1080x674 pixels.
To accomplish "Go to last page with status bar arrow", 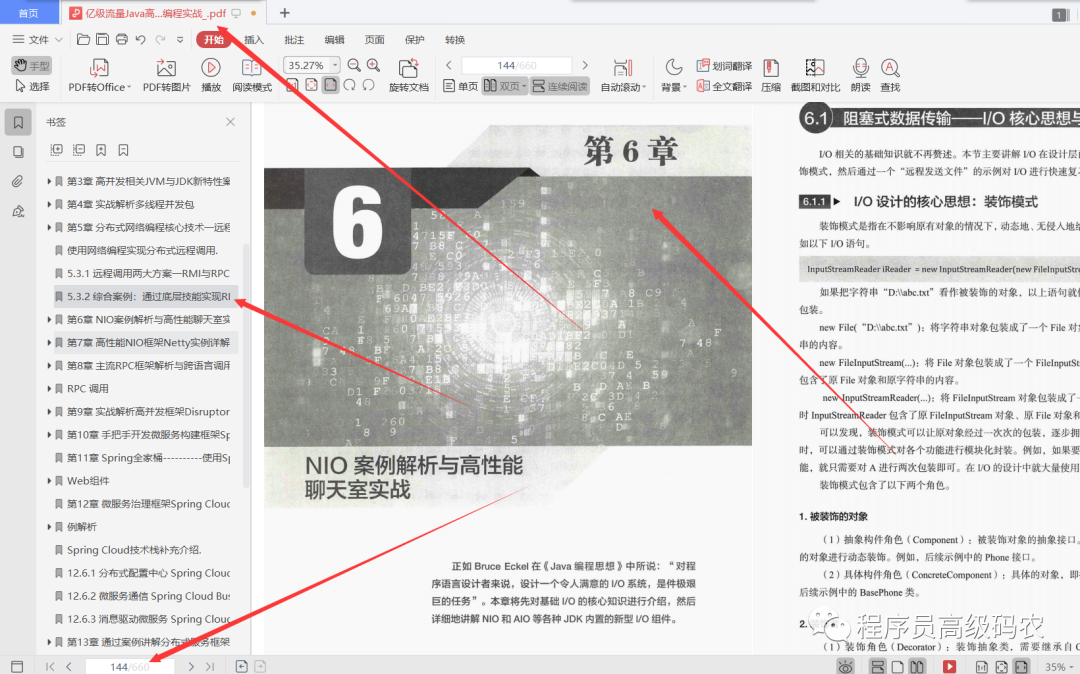I will 210,666.
